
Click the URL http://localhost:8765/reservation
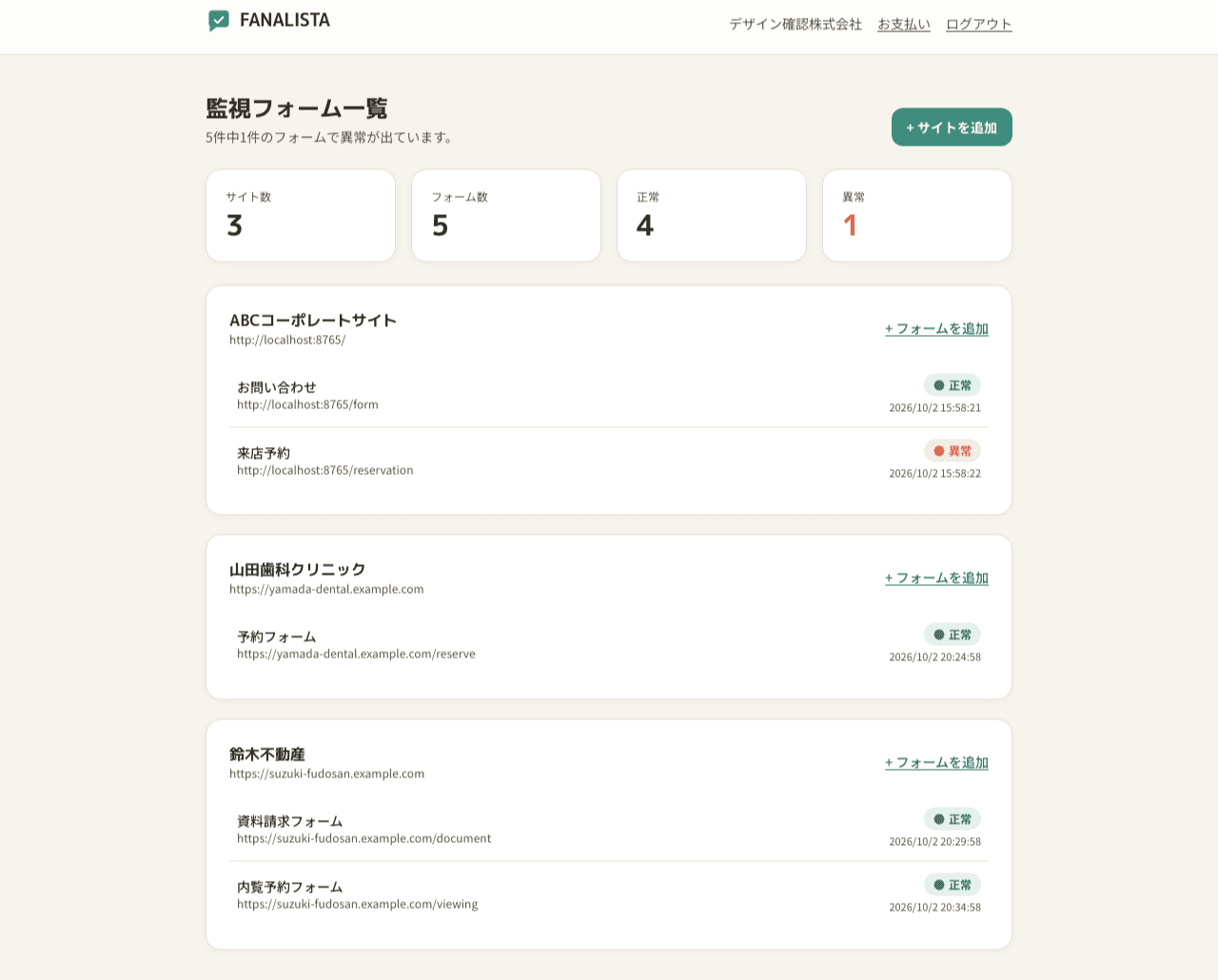pyautogui.click(x=325, y=470)
